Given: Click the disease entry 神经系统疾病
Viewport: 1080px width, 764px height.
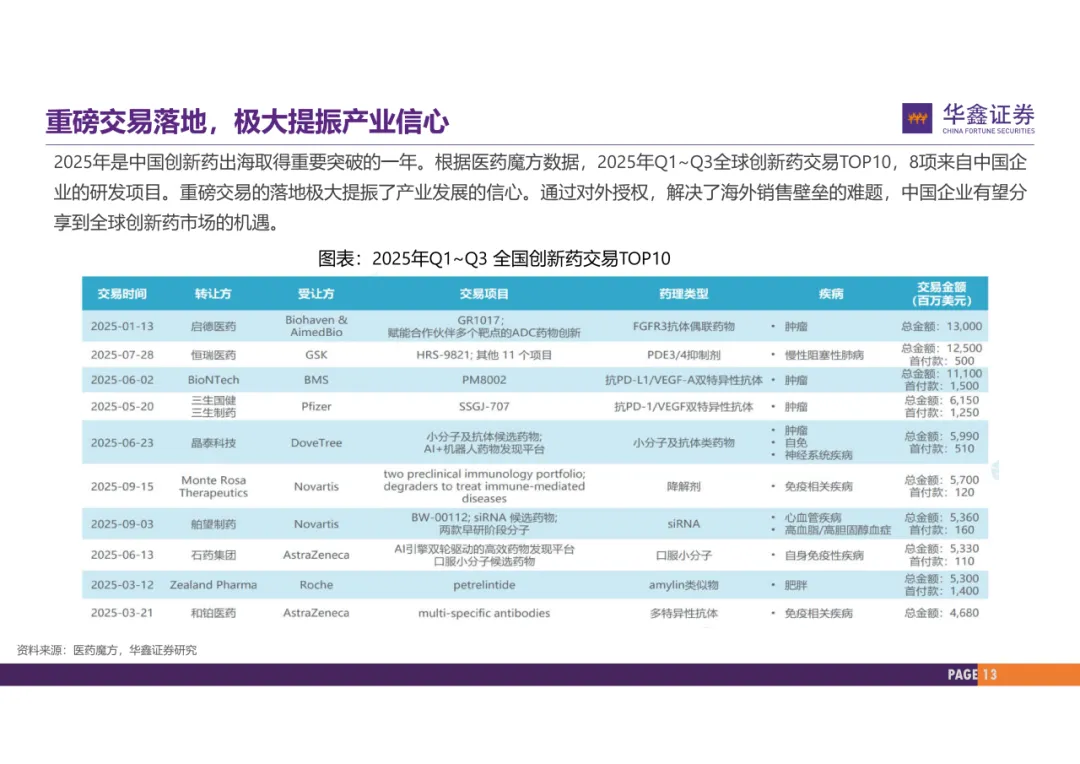Looking at the screenshot, I should coord(818,455).
